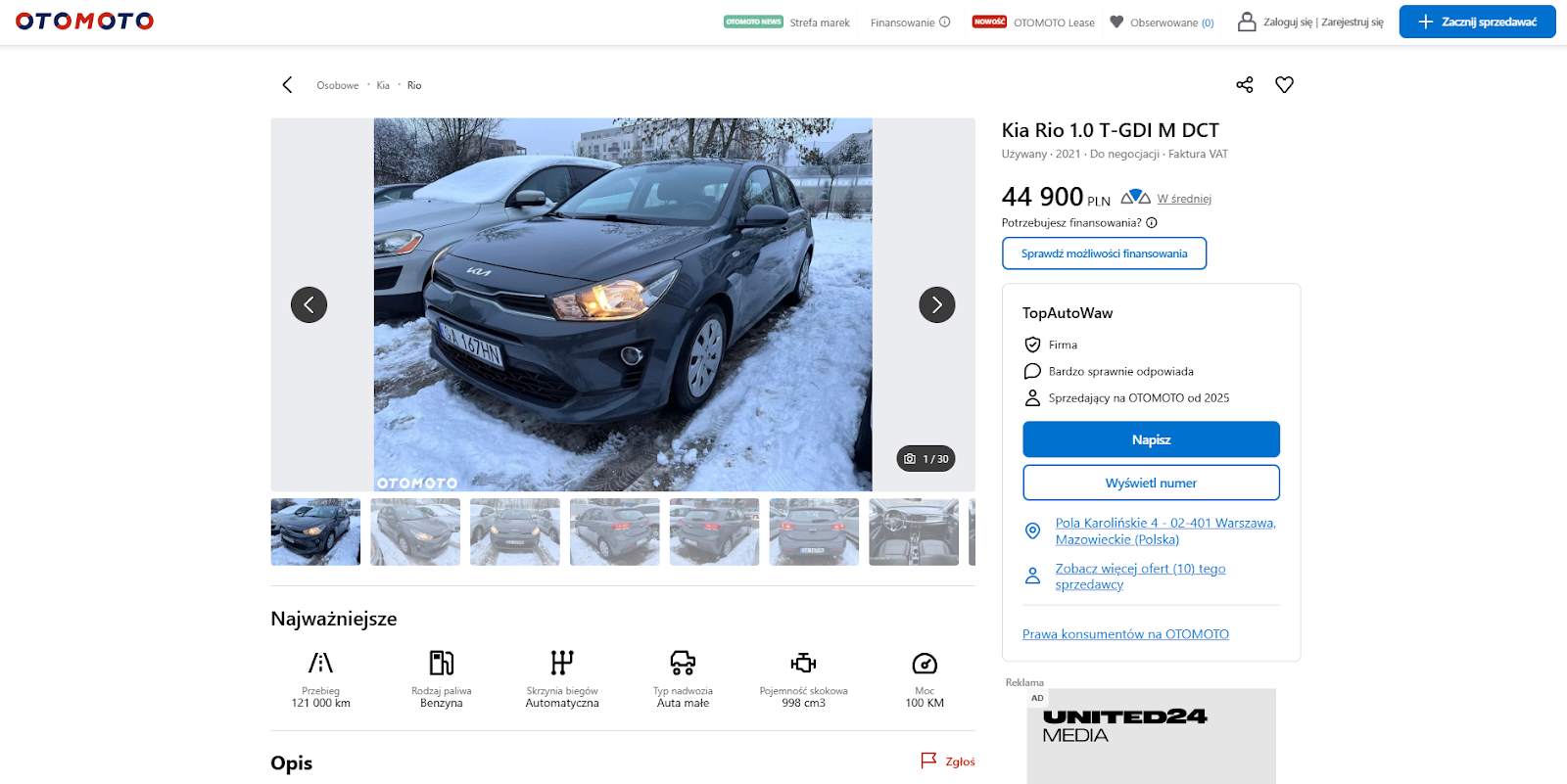Click the 121 000 km mileage value
The image size is (1567, 784).
tap(320, 703)
